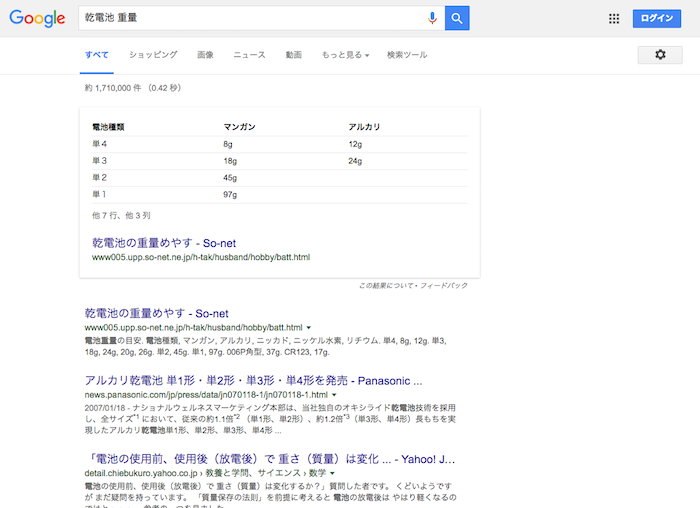This screenshot has height=508, width=700.
Task: Open featured snippet link 乾電池の重量めやす
Action: tap(162, 242)
